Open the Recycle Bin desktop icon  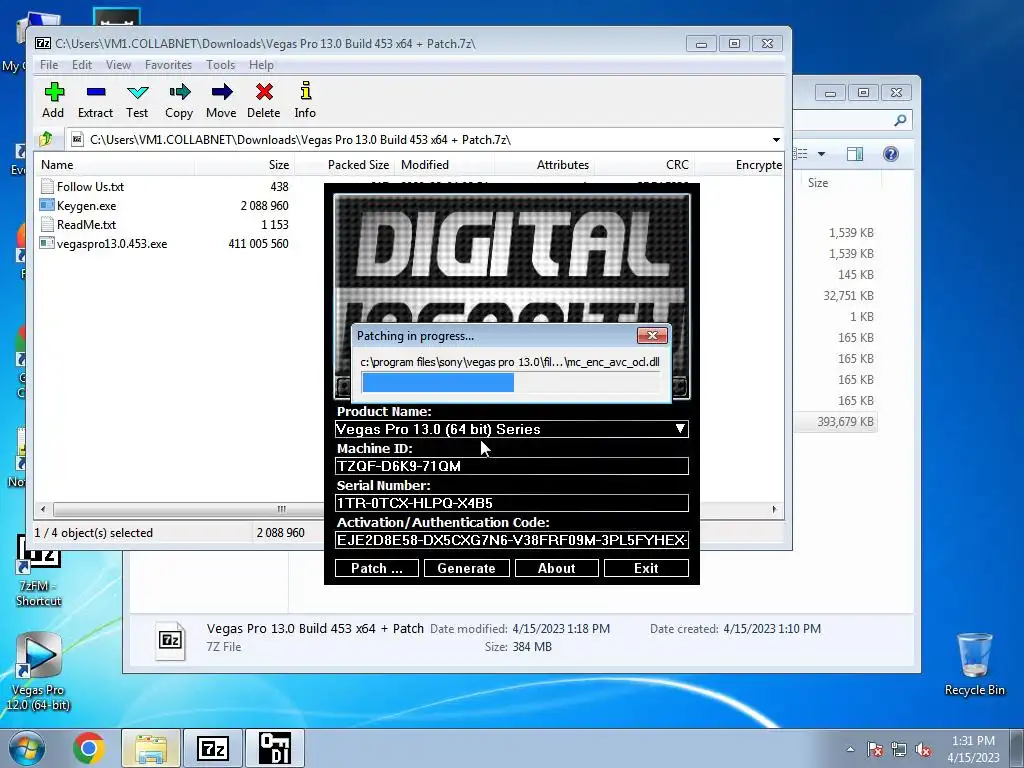[974, 664]
